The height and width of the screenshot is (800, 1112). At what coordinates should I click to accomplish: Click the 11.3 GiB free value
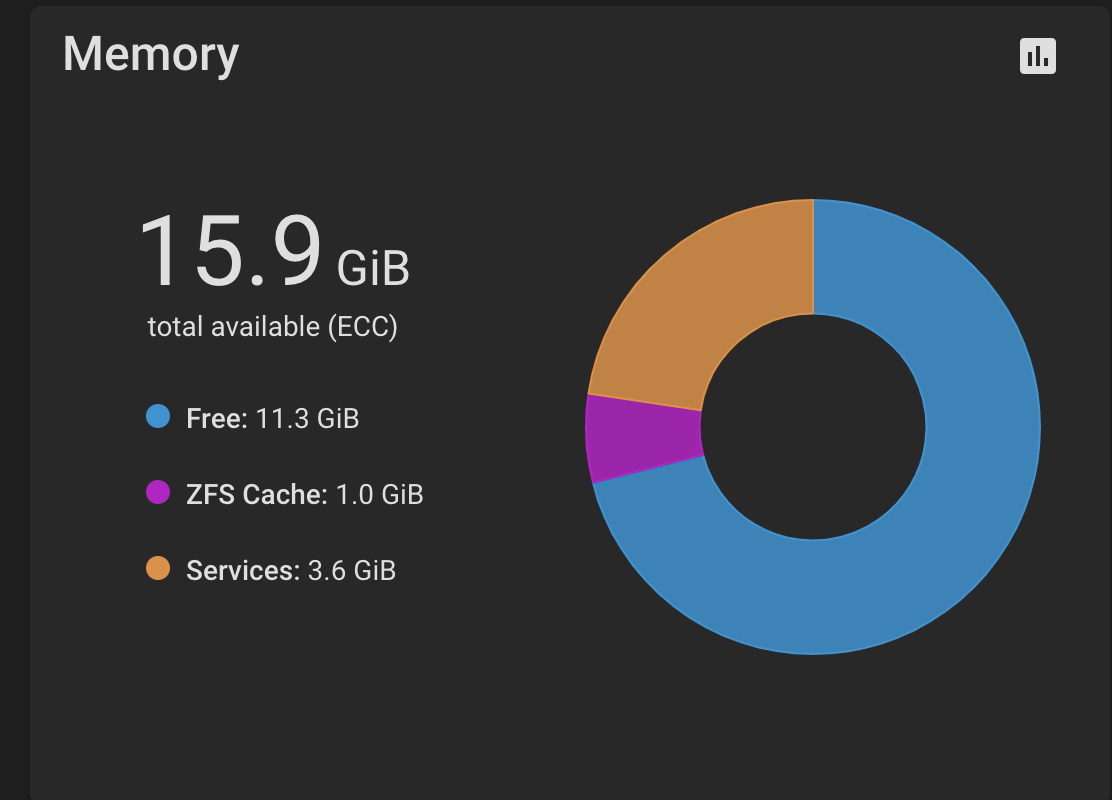click(307, 418)
